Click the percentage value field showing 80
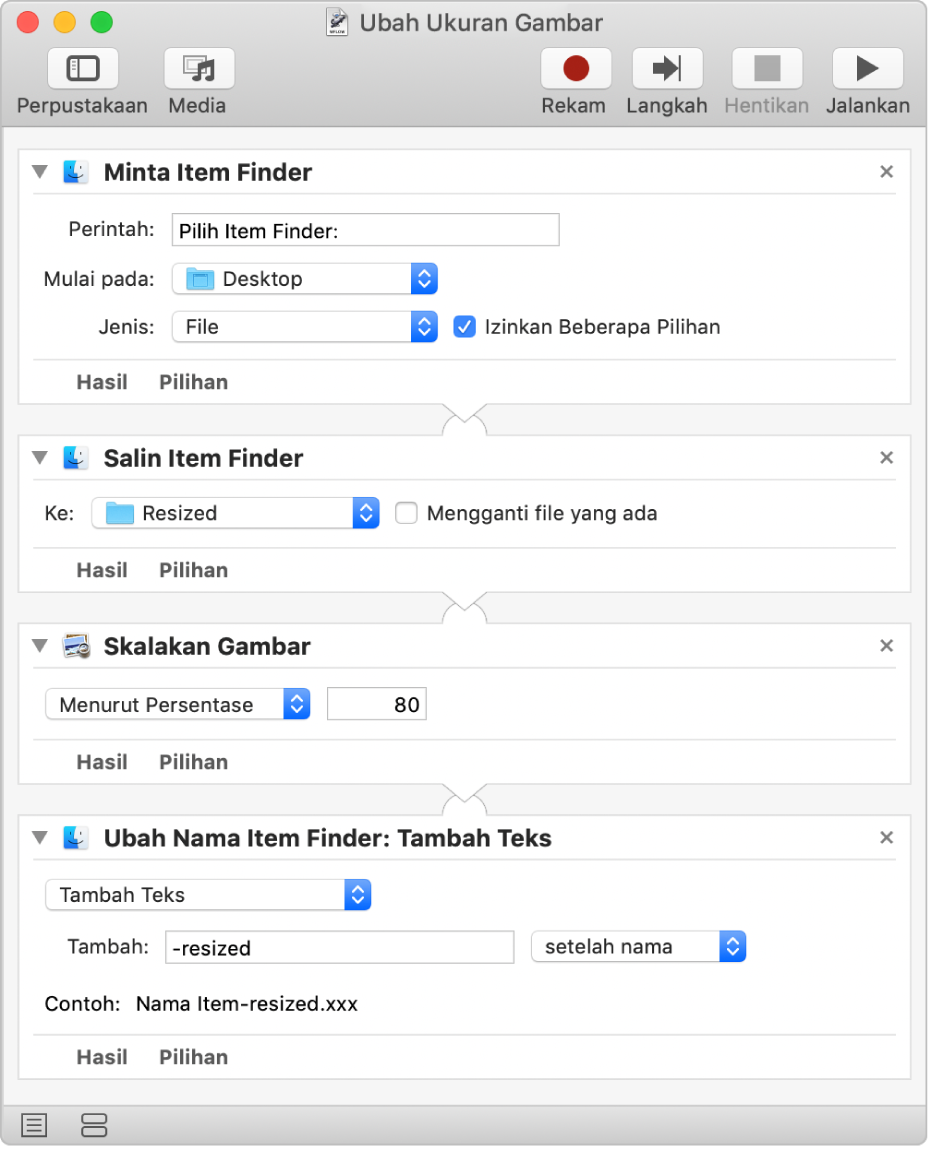The image size is (931, 1149). click(377, 705)
